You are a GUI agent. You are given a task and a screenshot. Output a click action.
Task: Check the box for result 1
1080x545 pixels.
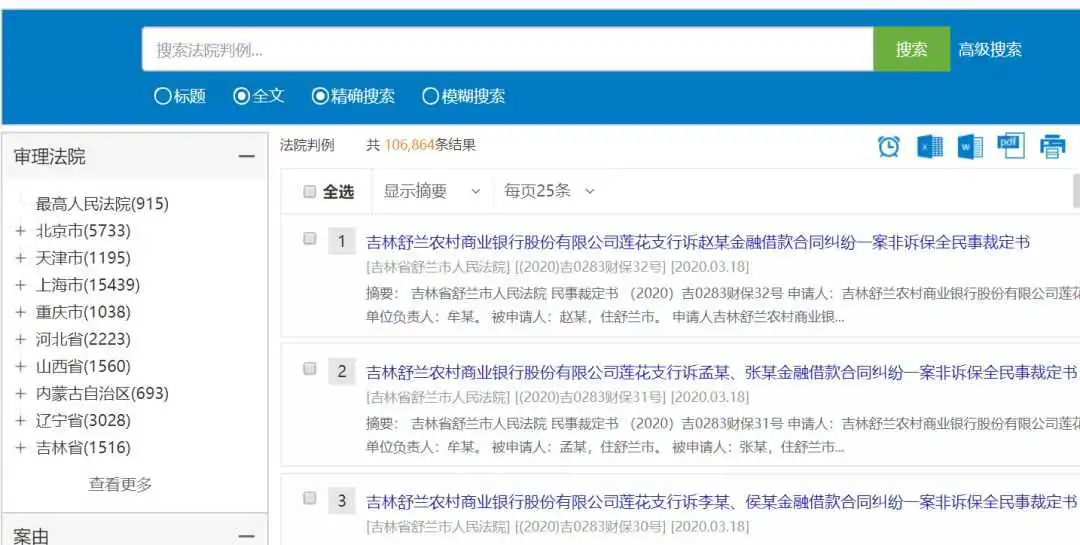pyautogui.click(x=310, y=238)
